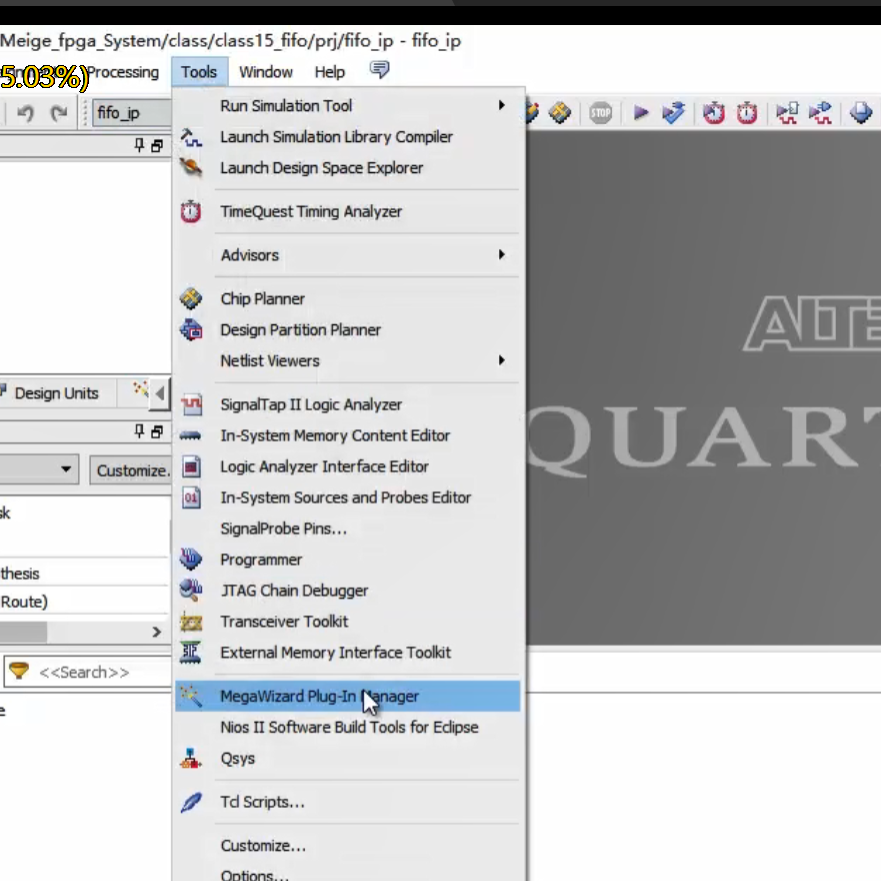Expand Netlist Viewers submenu arrow

(x=501, y=361)
